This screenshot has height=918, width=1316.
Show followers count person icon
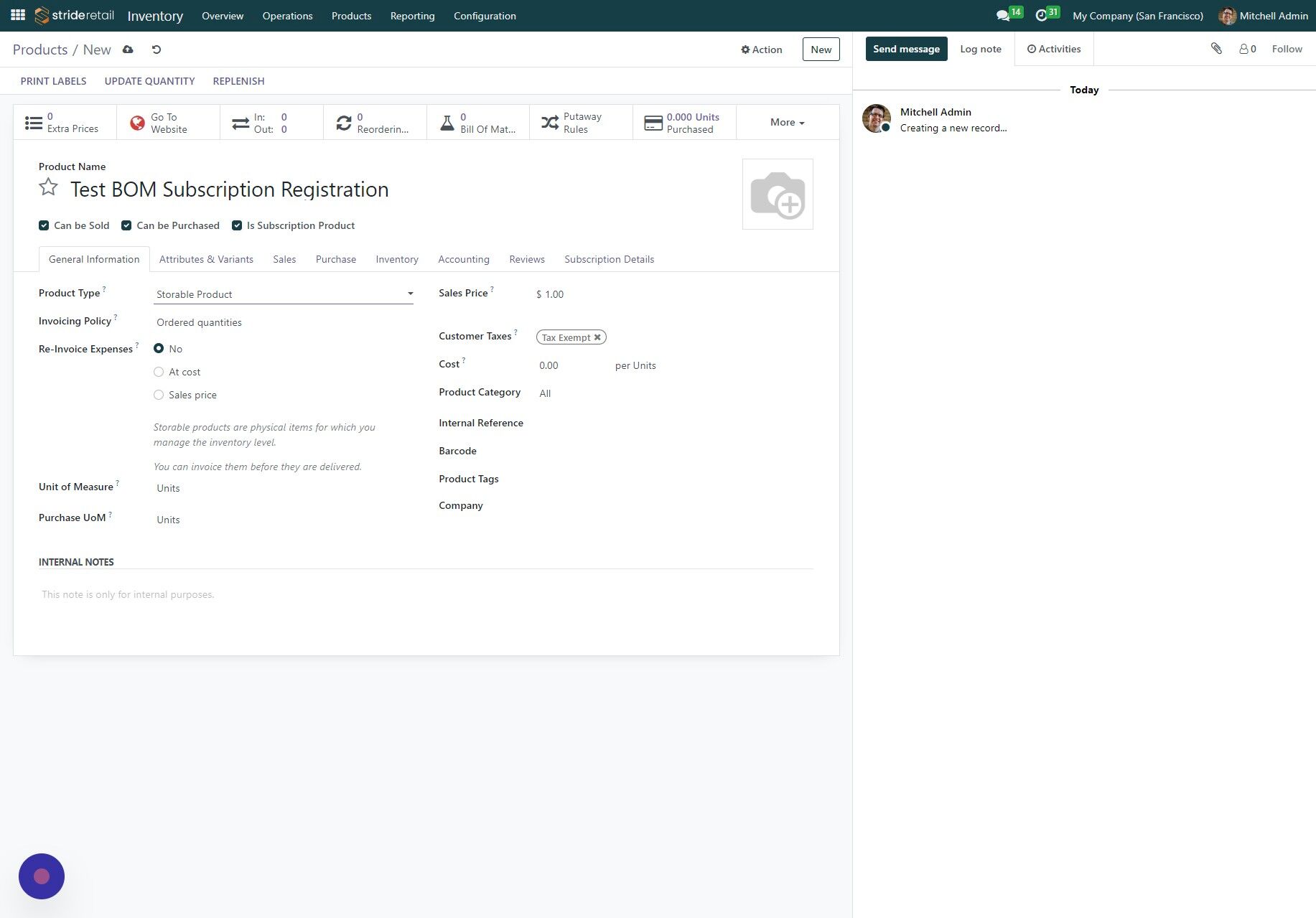click(1248, 49)
